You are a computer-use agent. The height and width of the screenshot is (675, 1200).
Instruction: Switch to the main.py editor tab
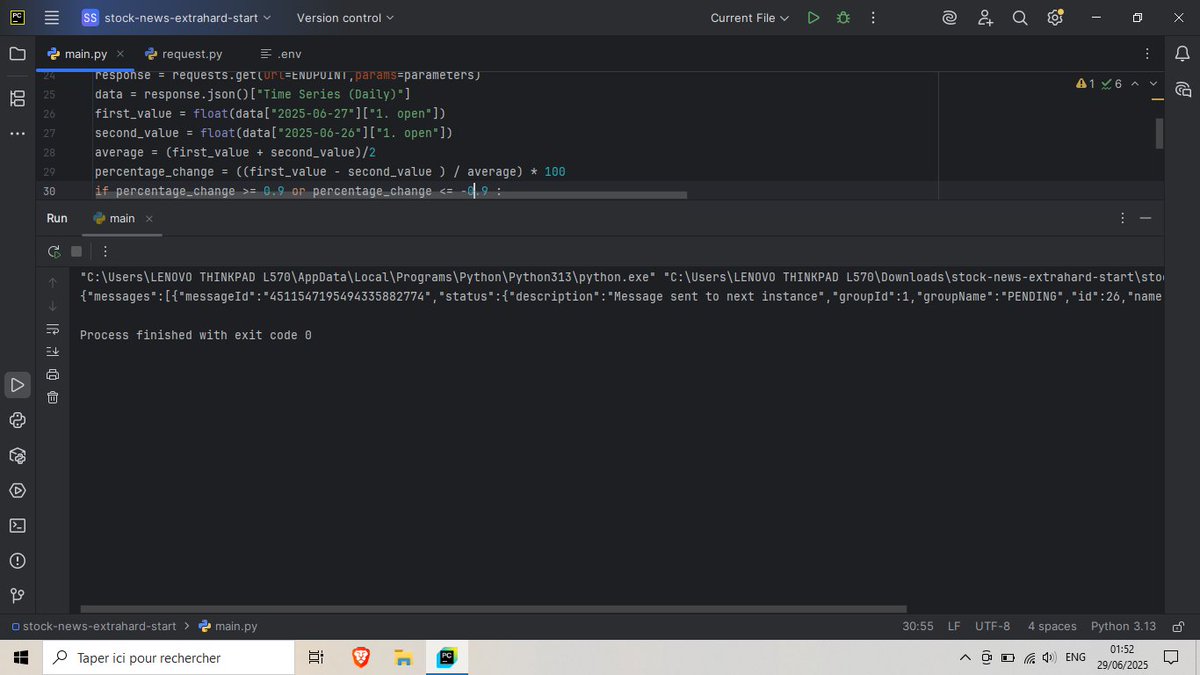click(85, 54)
